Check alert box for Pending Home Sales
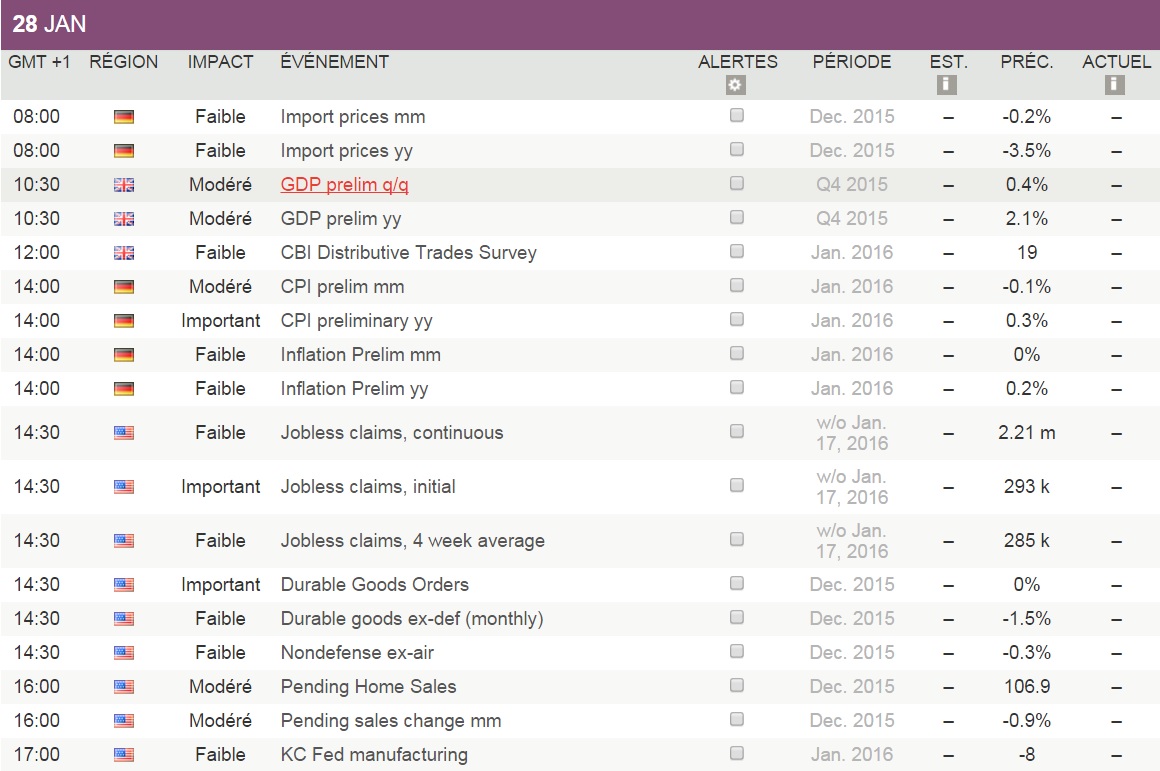The height and width of the screenshot is (771, 1160). (x=737, y=685)
